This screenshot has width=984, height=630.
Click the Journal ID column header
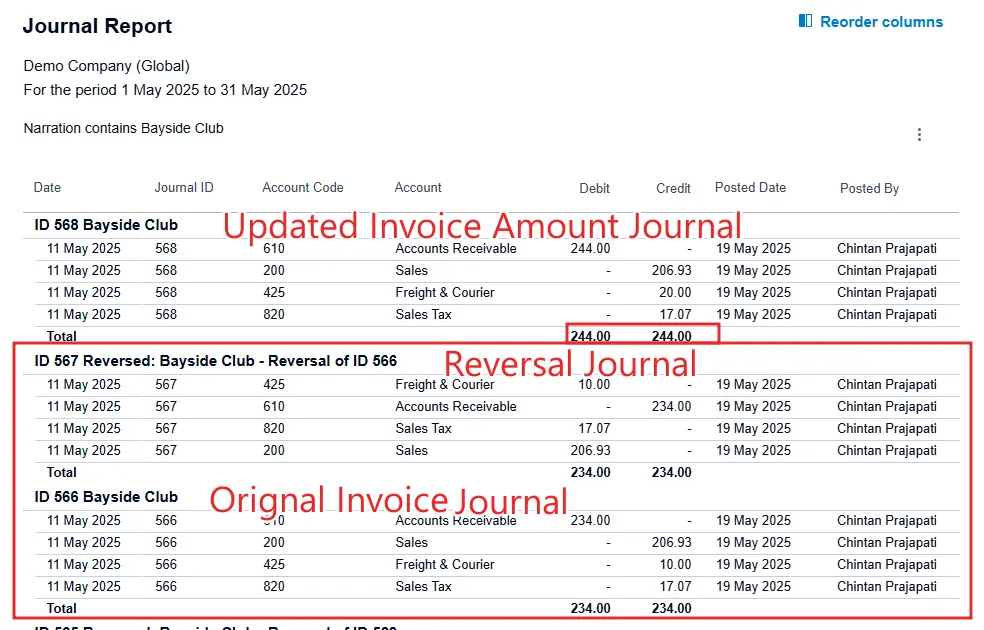(x=183, y=188)
